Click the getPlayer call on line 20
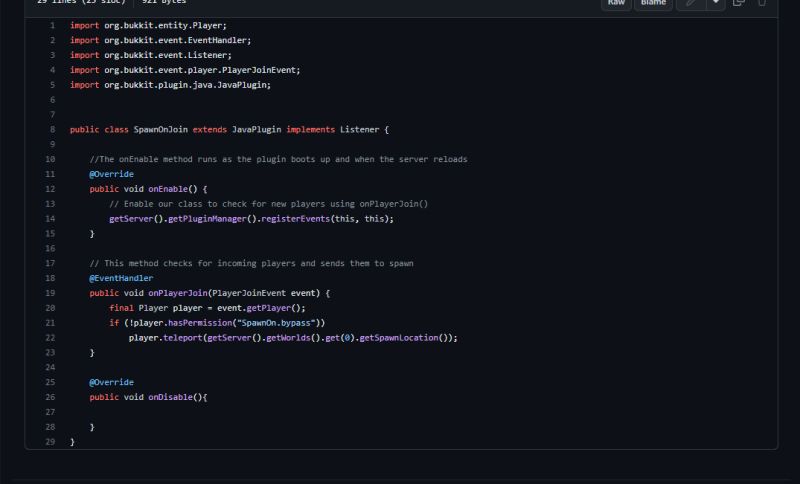Screen dimensions: 800x484 point(268,308)
